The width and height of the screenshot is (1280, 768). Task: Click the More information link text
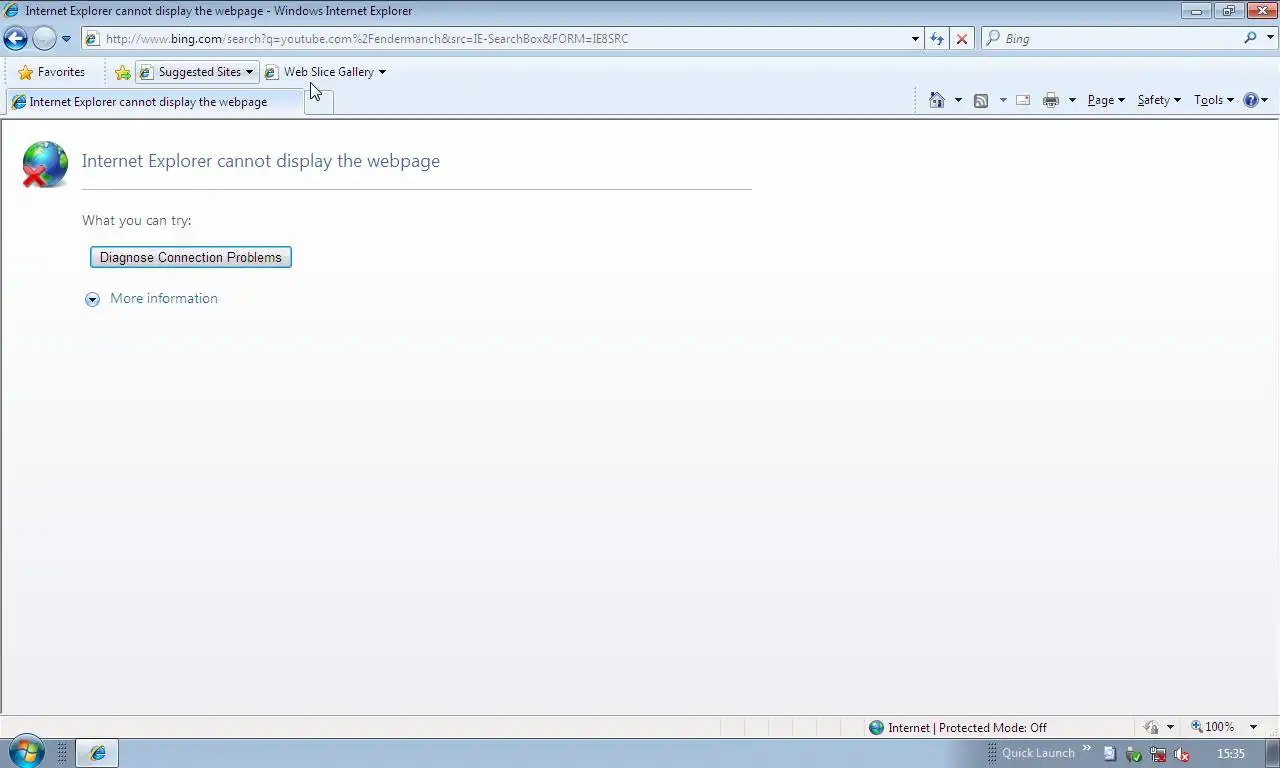tap(164, 298)
